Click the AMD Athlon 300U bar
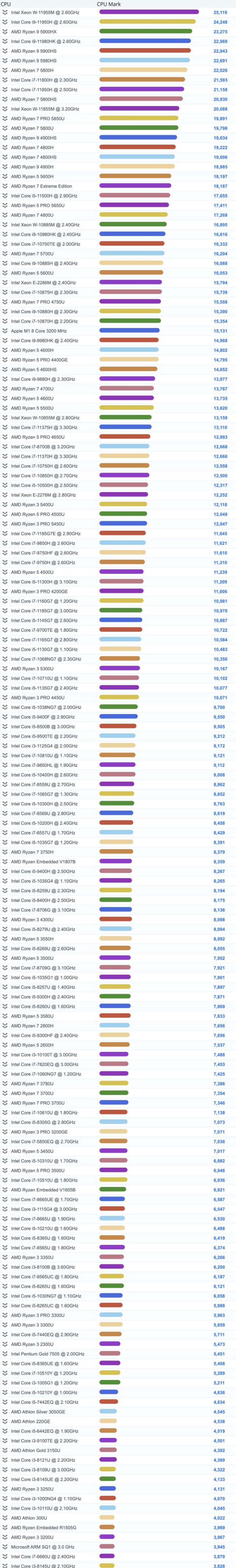 [x=107, y=1517]
